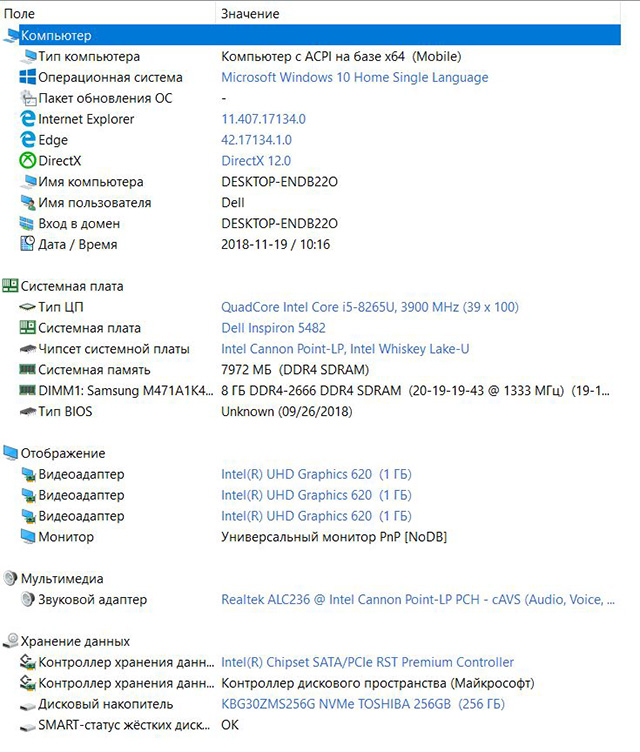The height and width of the screenshot is (752, 640).
Task: Open the QuadCore Intel Core i5-8265U link
Action: pyautogui.click(x=370, y=307)
